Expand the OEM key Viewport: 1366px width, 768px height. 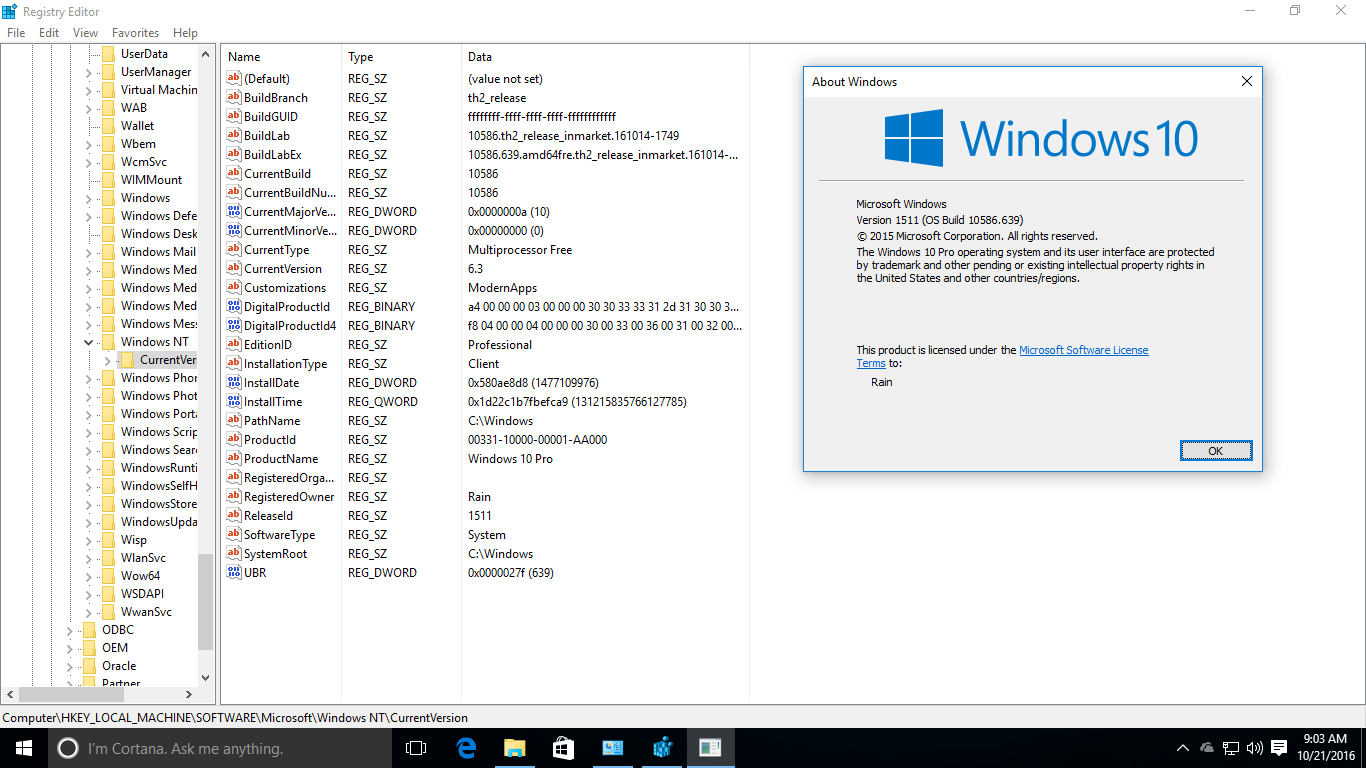coord(69,648)
